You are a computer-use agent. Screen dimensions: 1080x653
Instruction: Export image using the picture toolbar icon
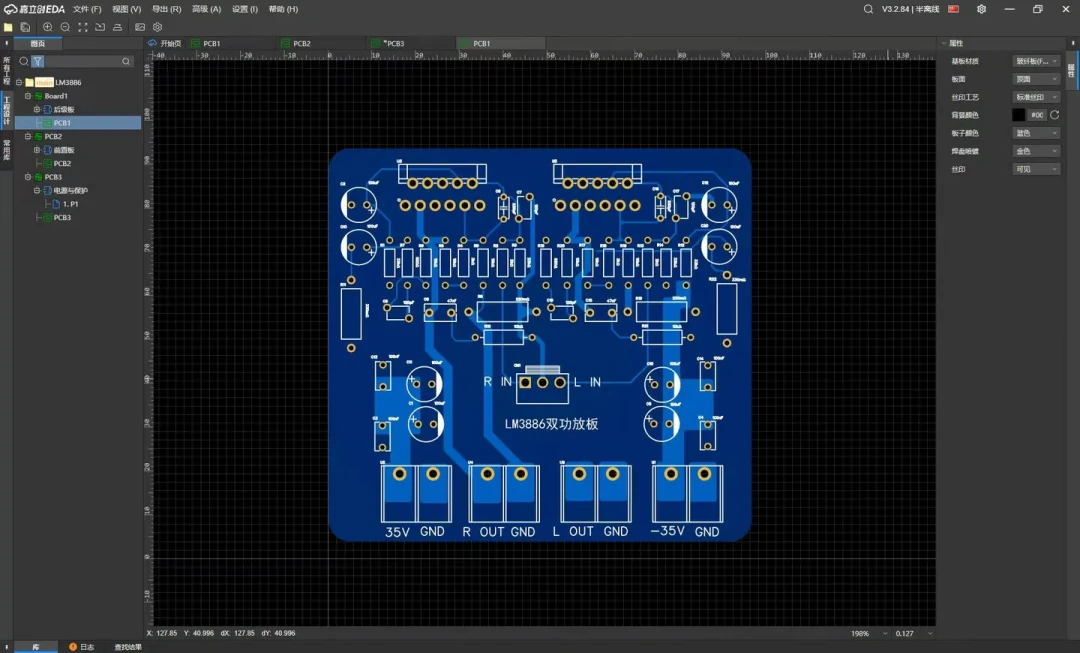click(x=140, y=27)
